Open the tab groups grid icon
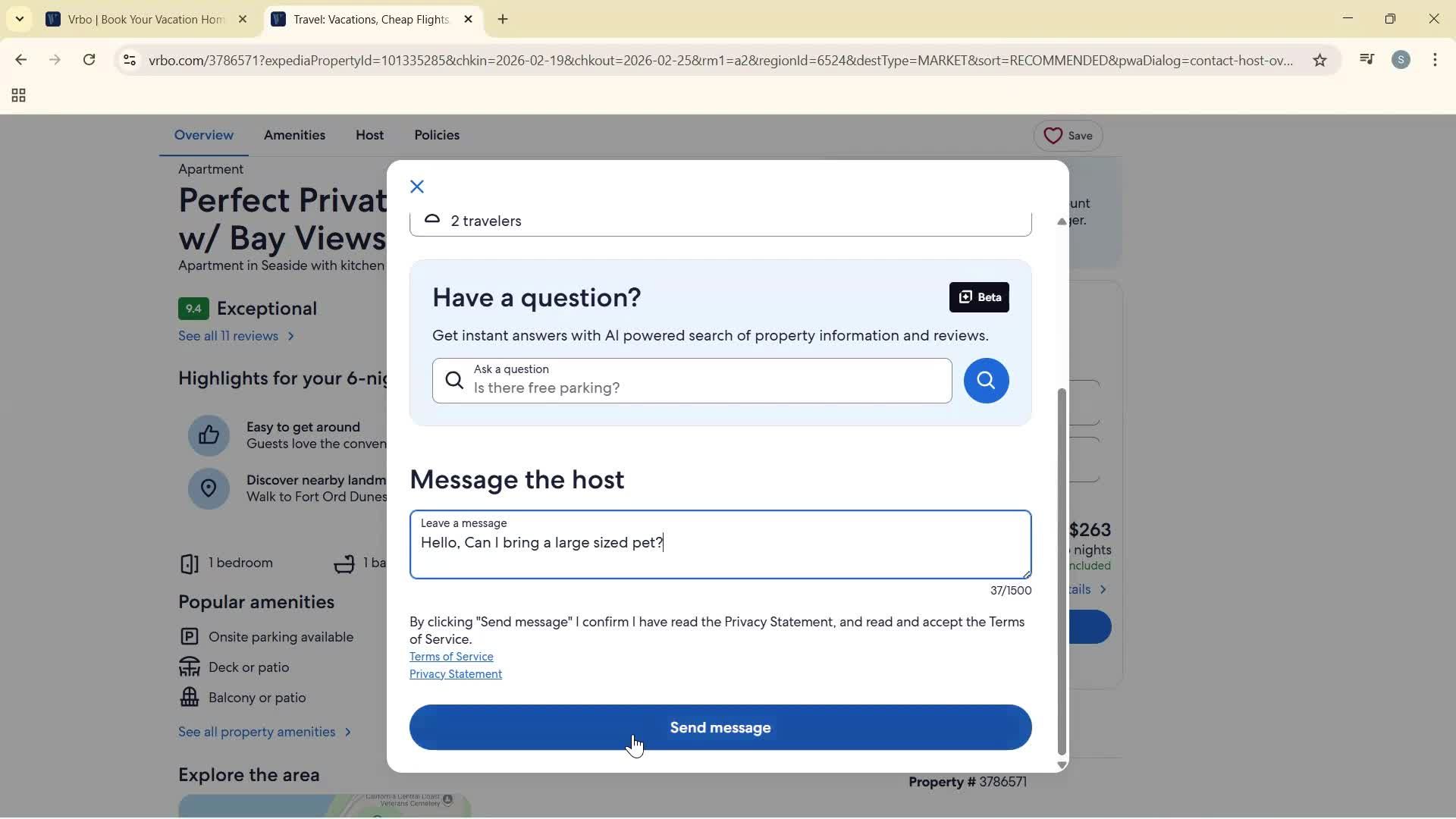Screen dimensions: 1456x819 click(x=18, y=96)
